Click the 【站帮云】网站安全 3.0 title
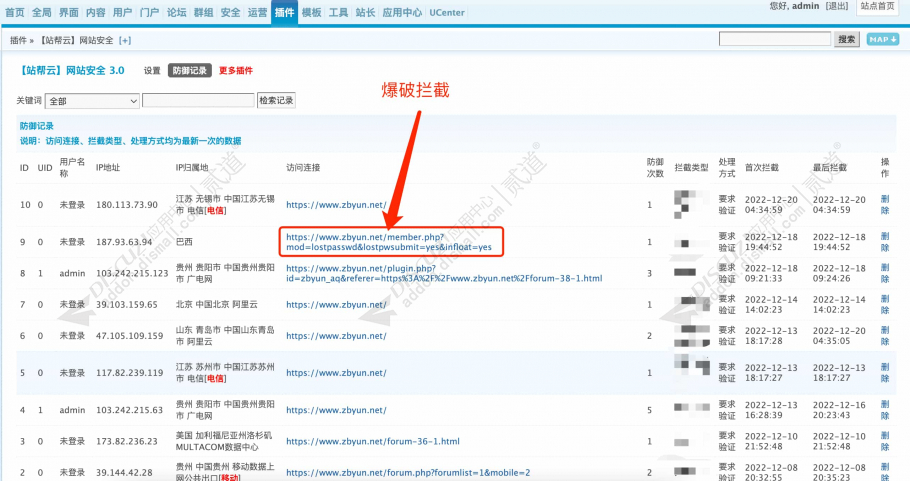Viewport: 910px width, 481px height. [73, 70]
